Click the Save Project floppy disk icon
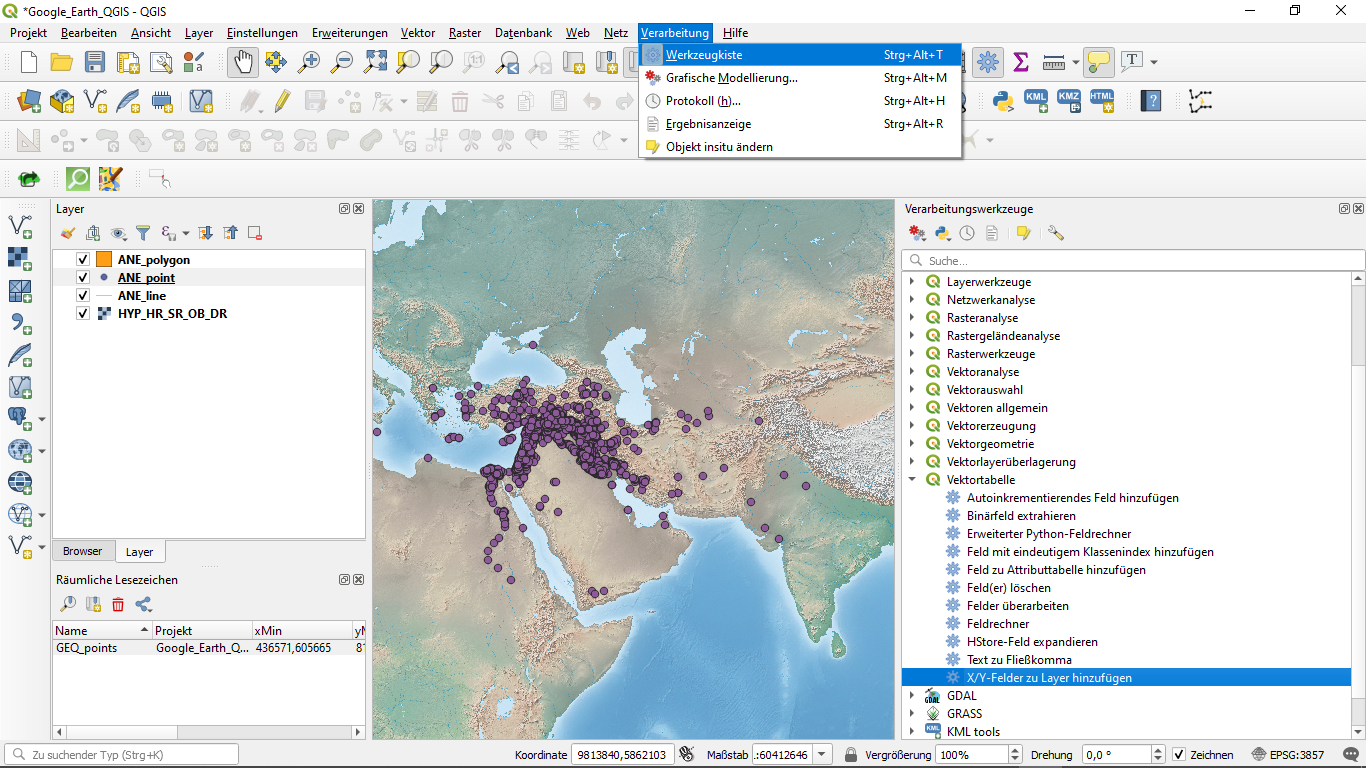 (x=95, y=62)
